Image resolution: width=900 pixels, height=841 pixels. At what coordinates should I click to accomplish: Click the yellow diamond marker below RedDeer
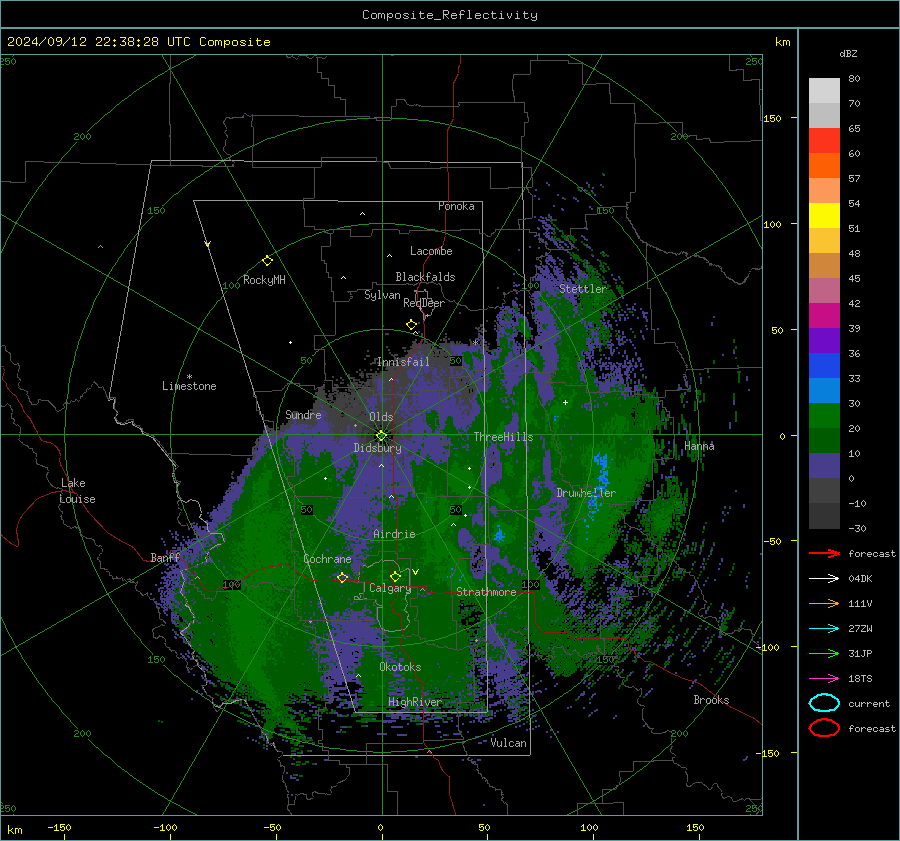tap(411, 325)
